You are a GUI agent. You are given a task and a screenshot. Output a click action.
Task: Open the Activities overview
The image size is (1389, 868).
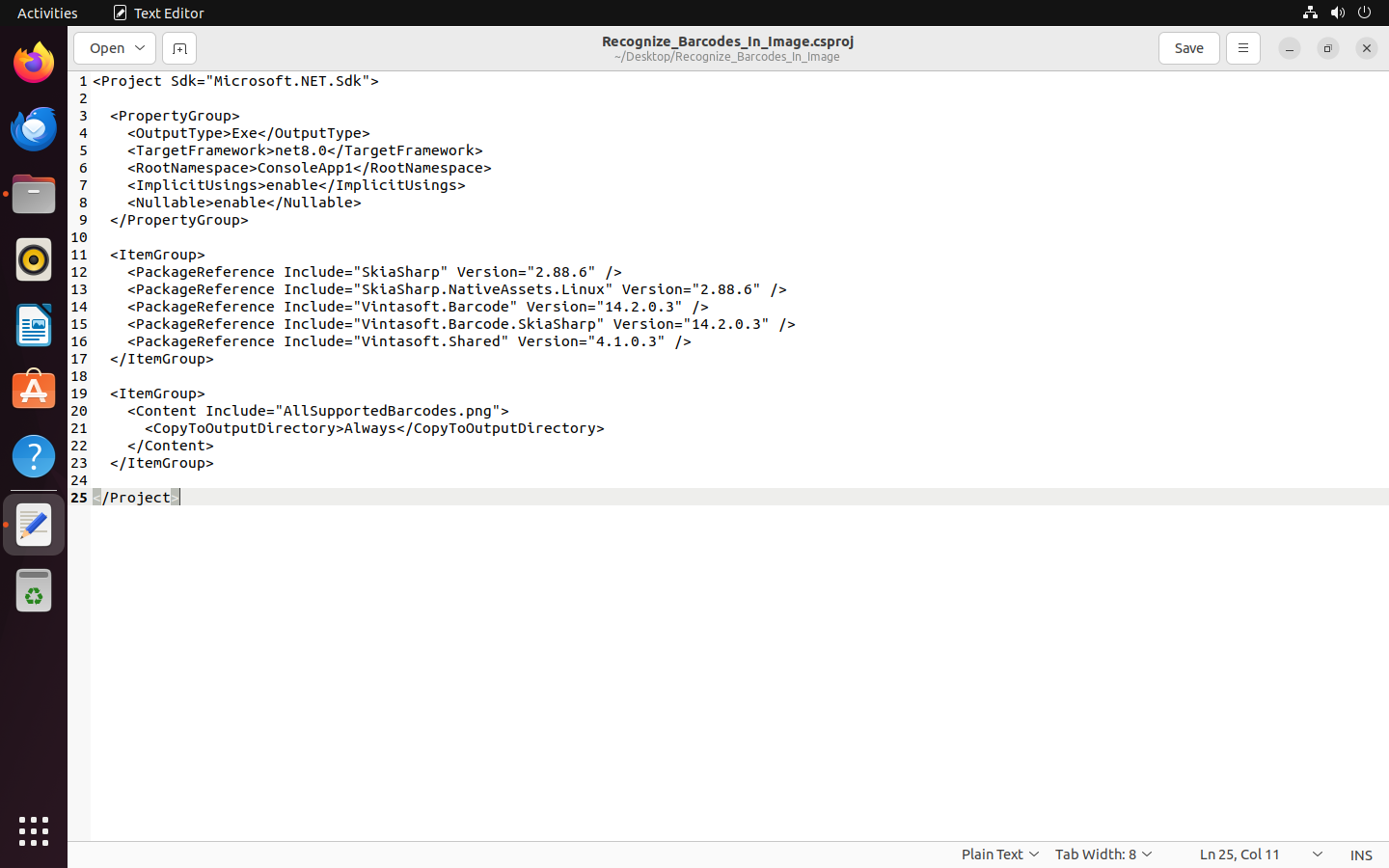47,13
